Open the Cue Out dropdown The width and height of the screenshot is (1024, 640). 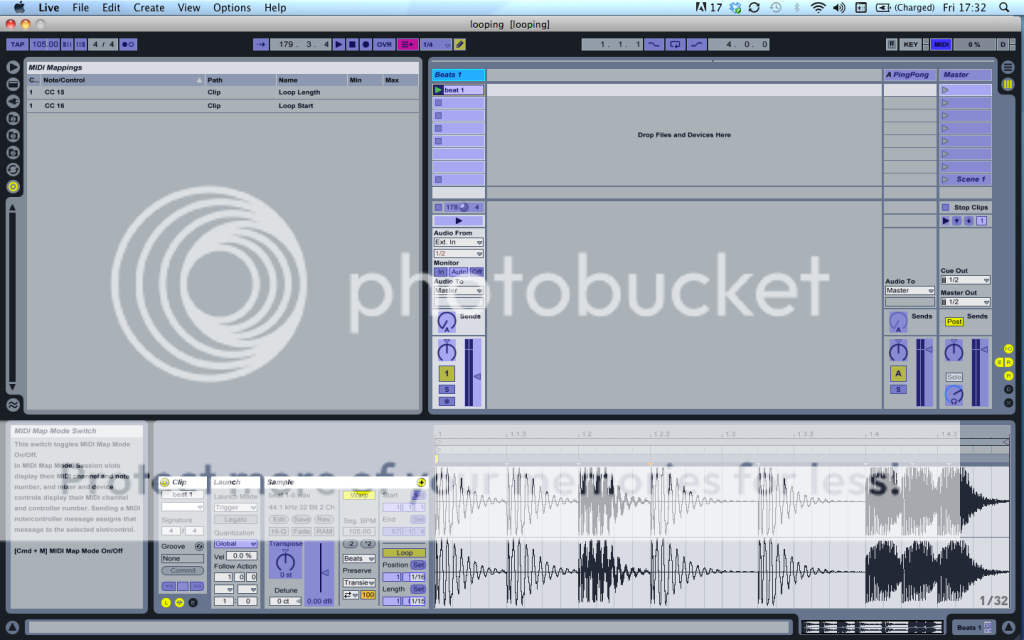pos(965,280)
